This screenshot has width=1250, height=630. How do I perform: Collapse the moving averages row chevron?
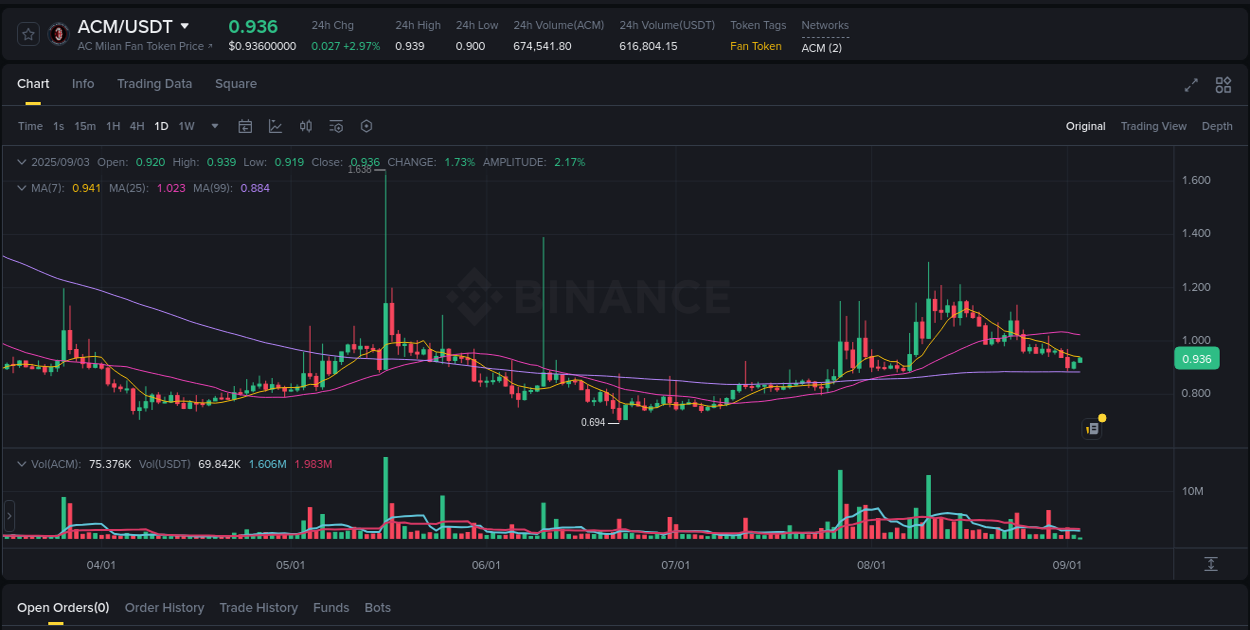(x=20, y=187)
